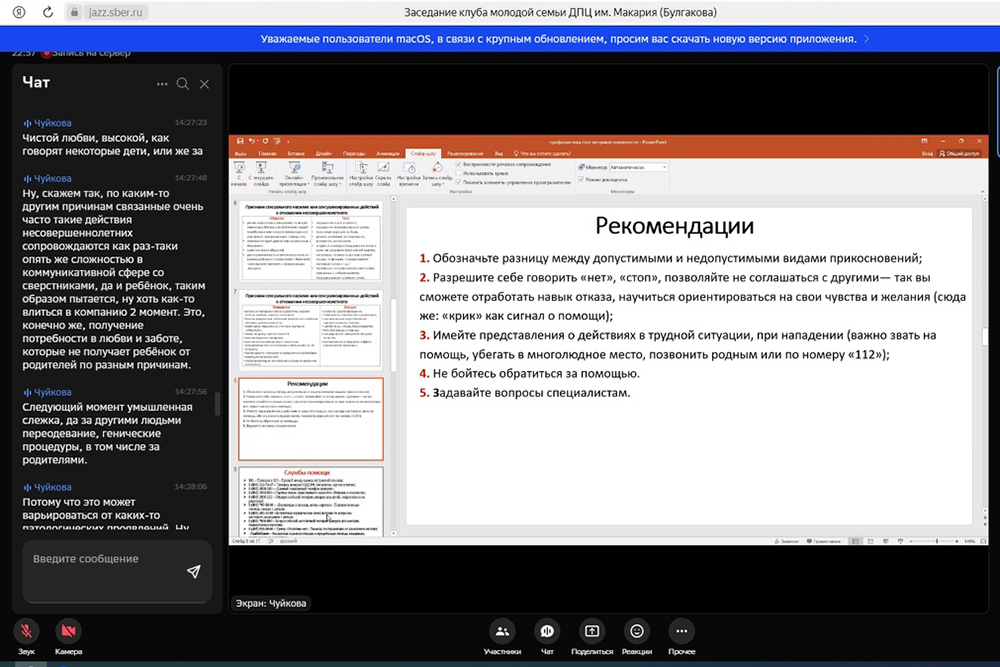Open the Прочее more options menu

(x=681, y=631)
